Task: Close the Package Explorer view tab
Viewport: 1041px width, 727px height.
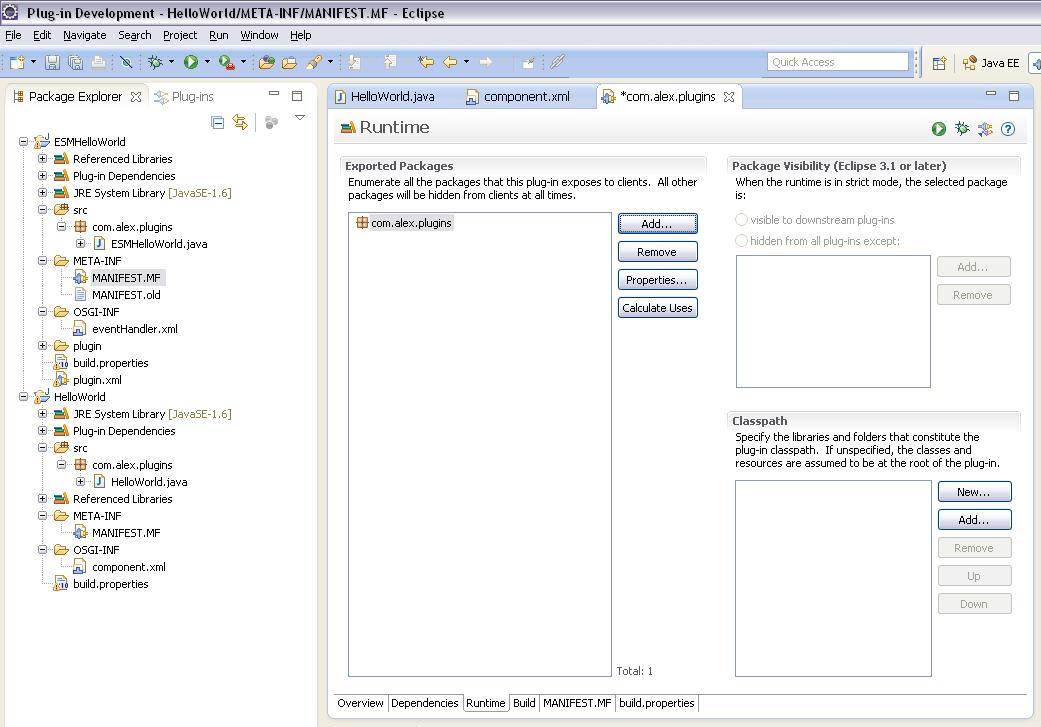Action: click(x=136, y=97)
